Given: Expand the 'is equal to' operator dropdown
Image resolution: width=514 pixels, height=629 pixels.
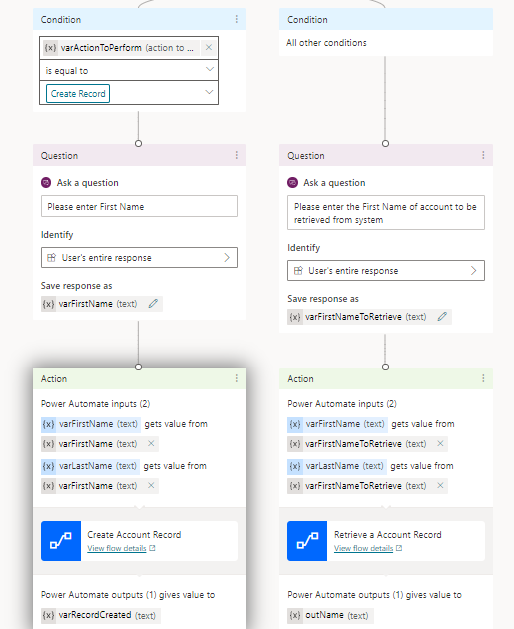Looking at the screenshot, I should pos(209,70).
